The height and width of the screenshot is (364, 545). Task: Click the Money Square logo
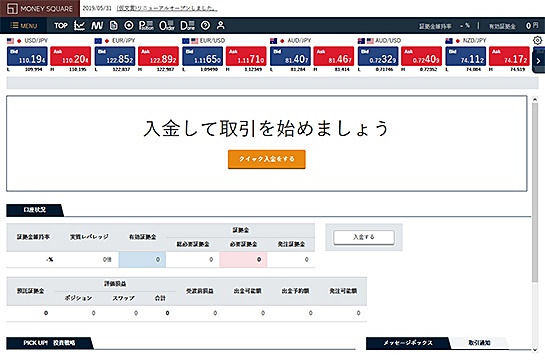coord(40,8)
